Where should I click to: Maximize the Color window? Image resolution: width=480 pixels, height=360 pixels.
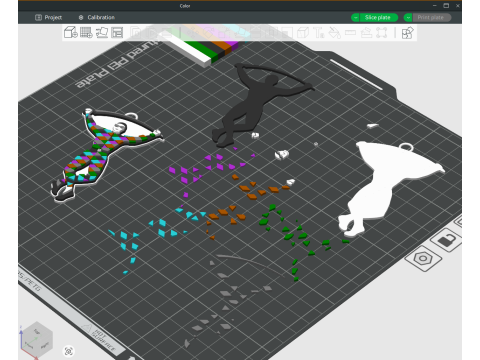pyautogui.click(x=446, y=5)
